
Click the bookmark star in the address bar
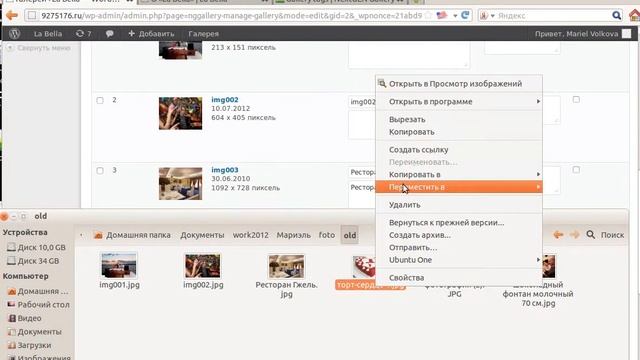click(428, 16)
